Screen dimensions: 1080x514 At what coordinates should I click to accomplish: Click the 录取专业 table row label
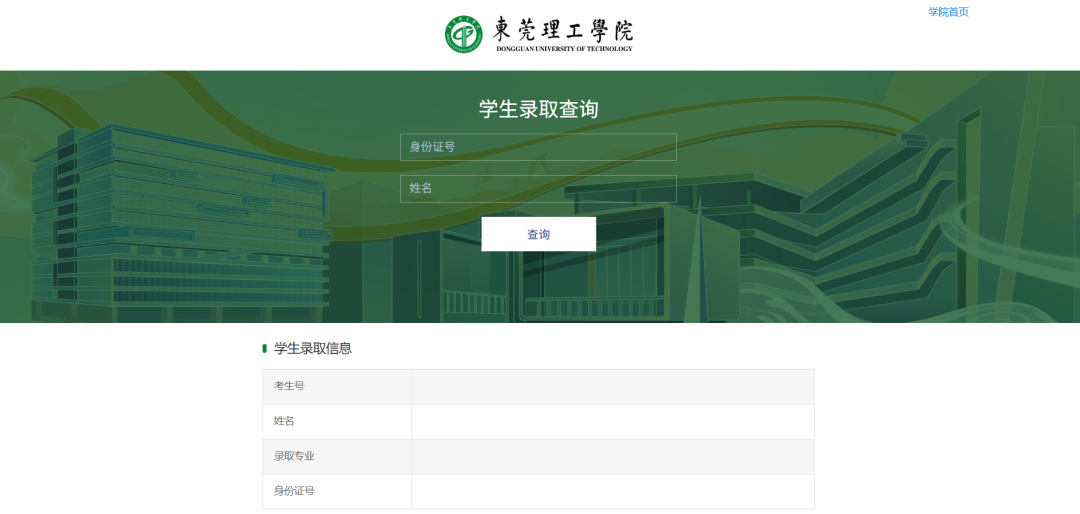click(294, 456)
